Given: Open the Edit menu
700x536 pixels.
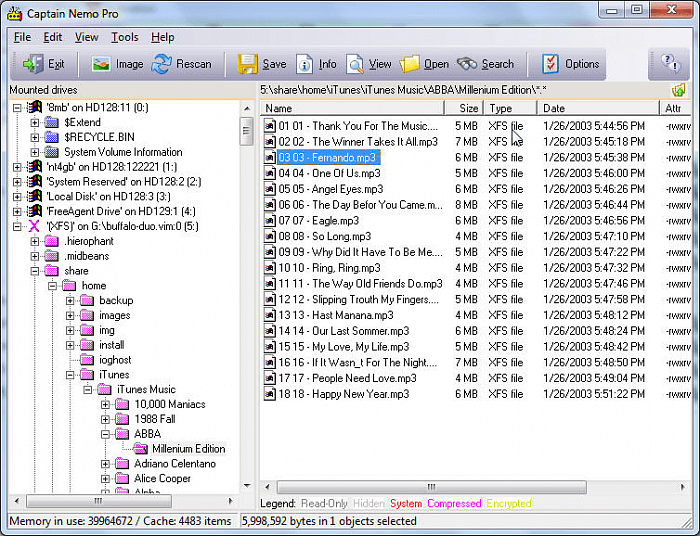Looking at the screenshot, I should pyautogui.click(x=53, y=37).
